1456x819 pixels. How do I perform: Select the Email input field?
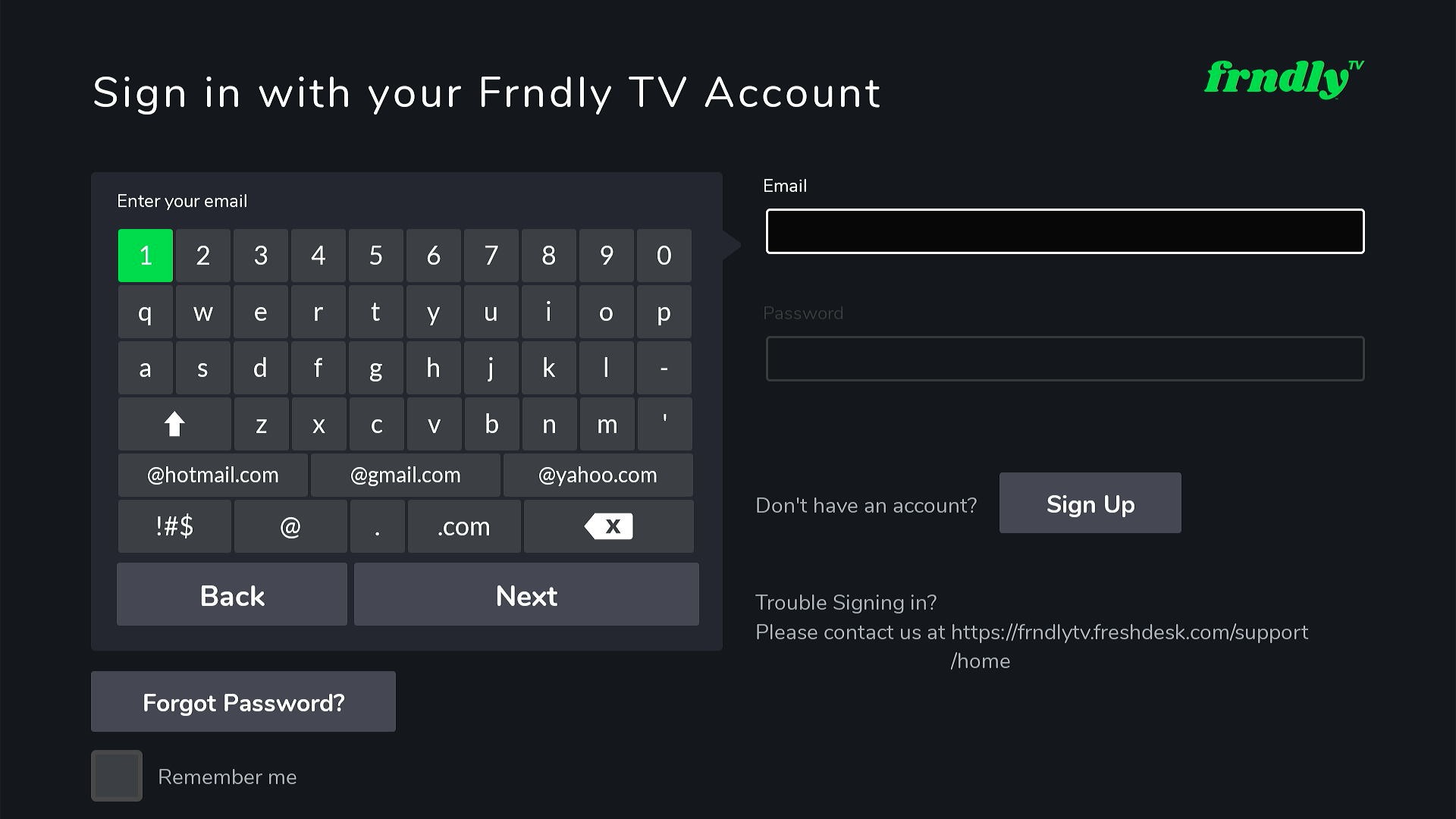click(x=1064, y=231)
